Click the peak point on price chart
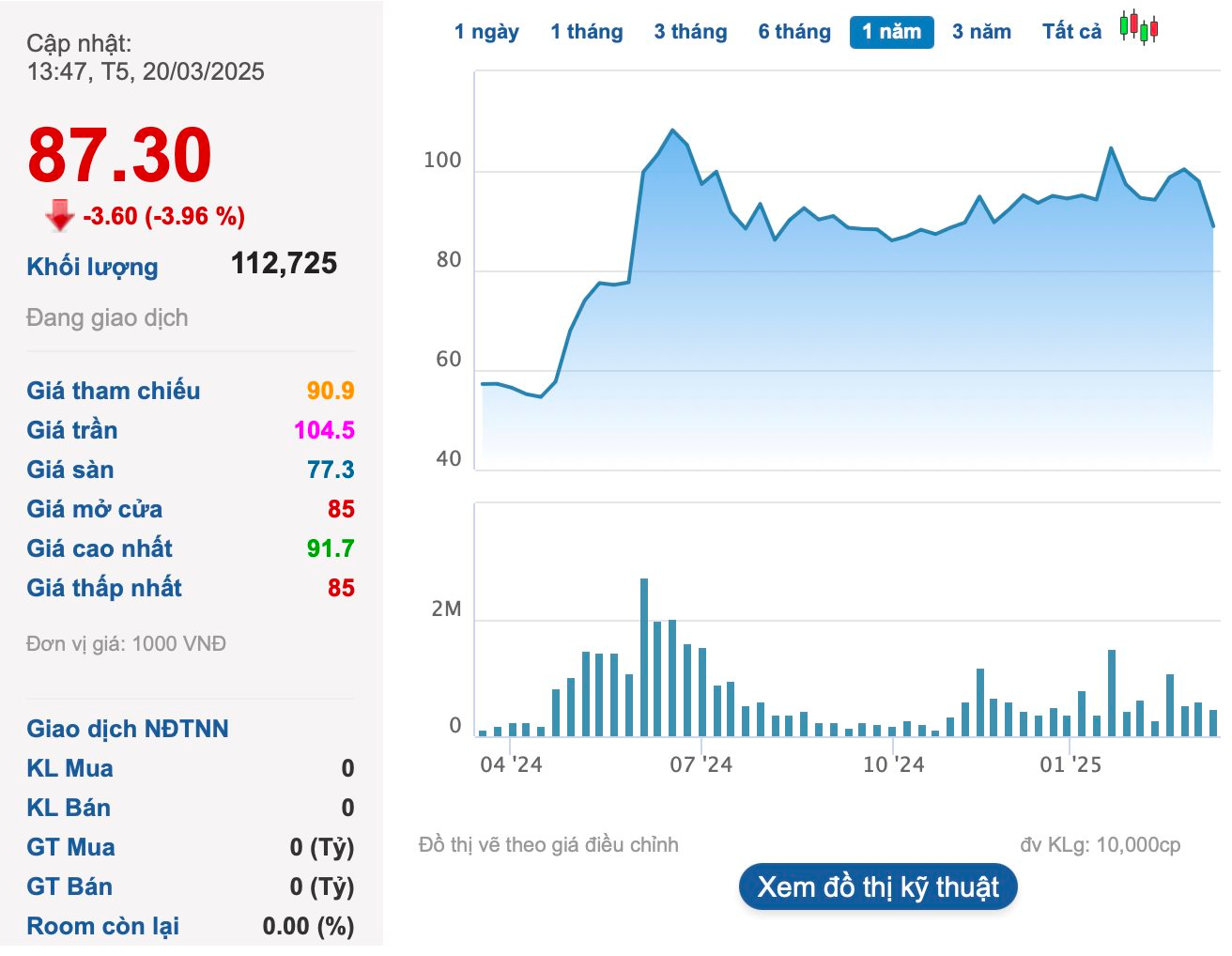 click(672, 131)
